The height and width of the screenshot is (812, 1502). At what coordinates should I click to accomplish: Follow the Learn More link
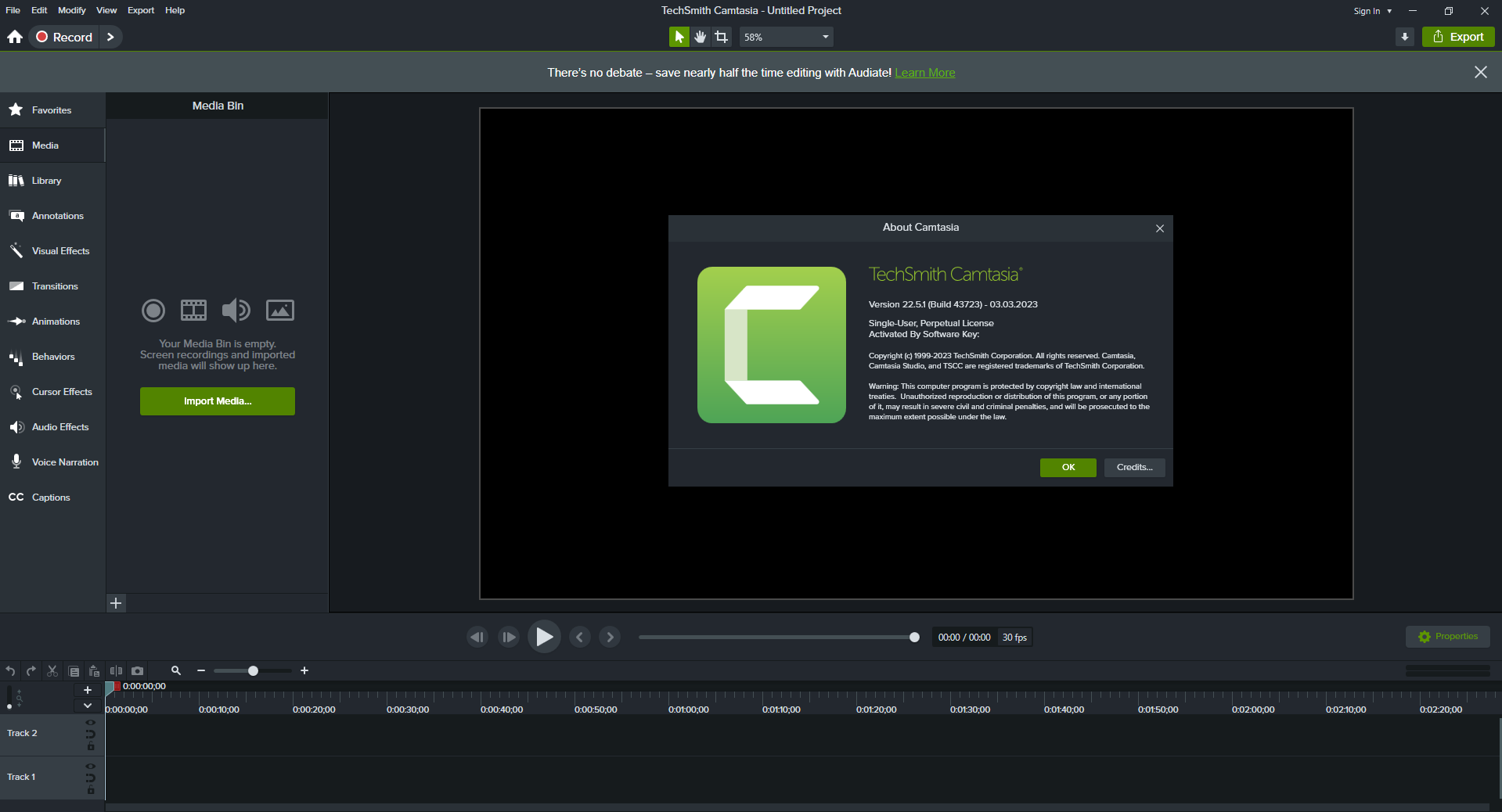tap(924, 73)
